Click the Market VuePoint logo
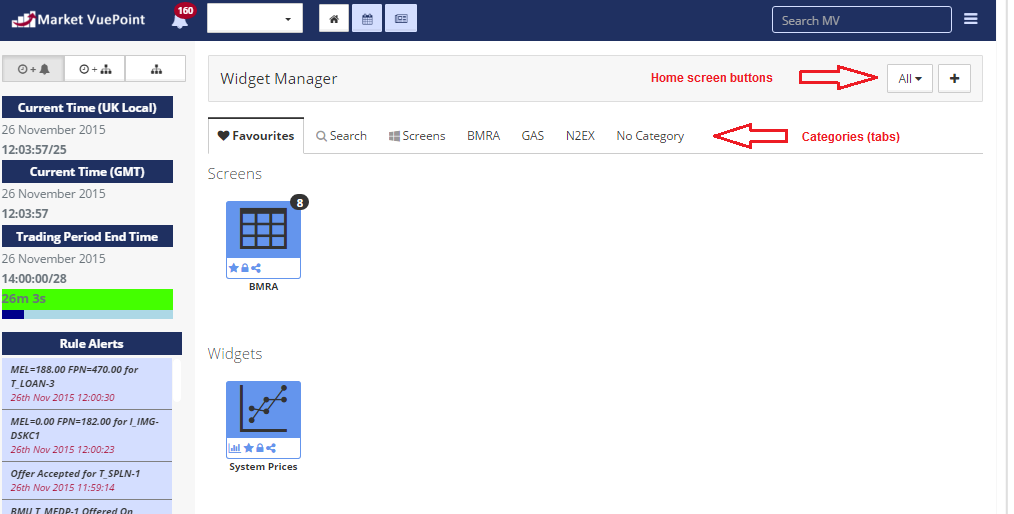 pyautogui.click(x=78, y=19)
